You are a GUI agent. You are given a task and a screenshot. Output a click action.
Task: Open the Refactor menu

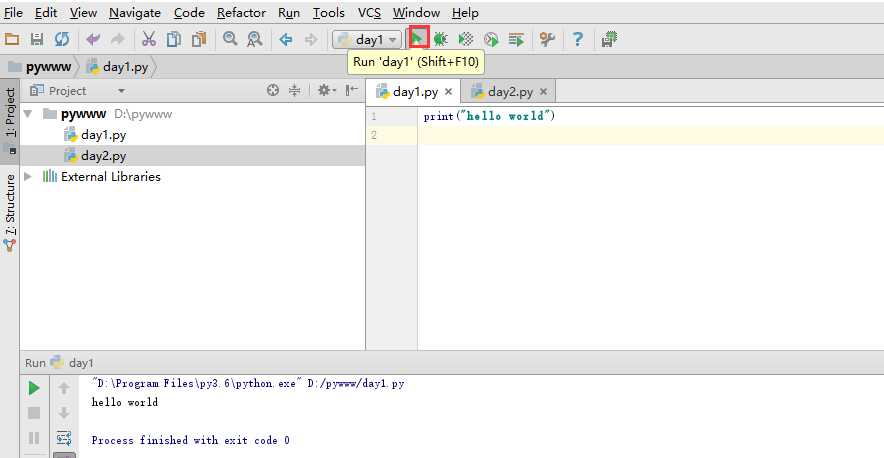click(241, 12)
